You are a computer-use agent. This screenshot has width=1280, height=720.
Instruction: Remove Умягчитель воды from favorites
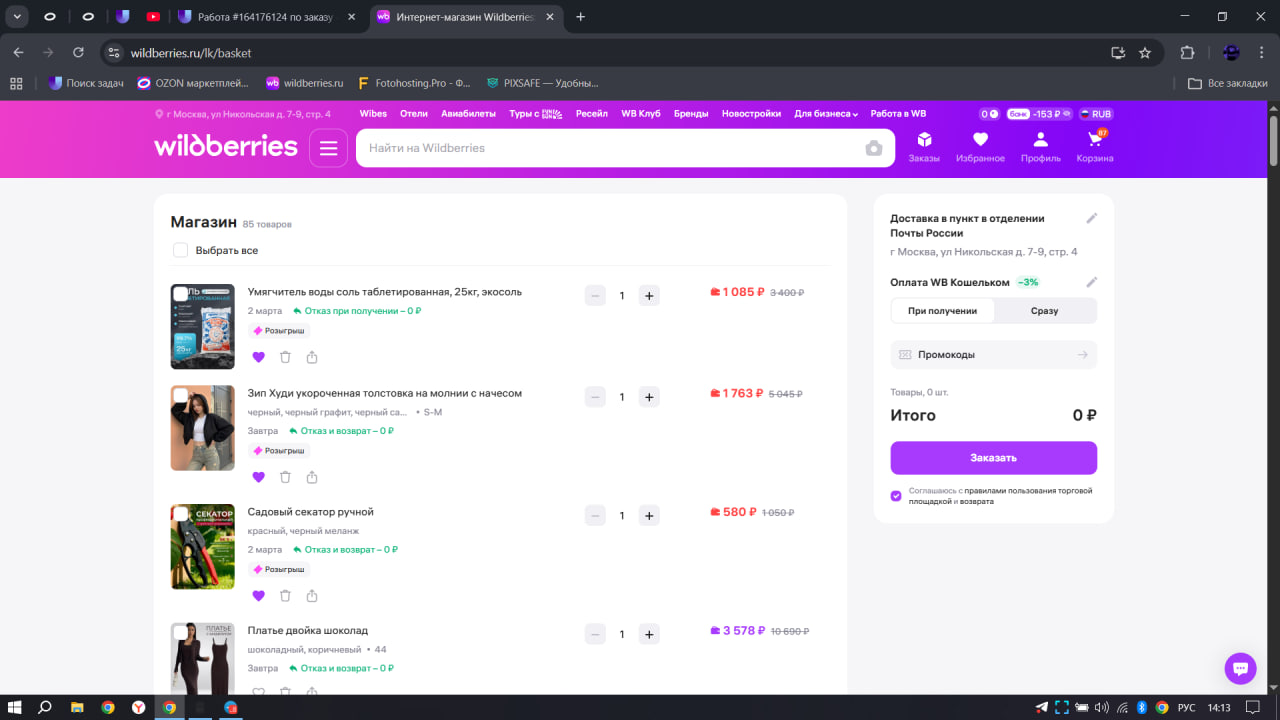(259, 357)
